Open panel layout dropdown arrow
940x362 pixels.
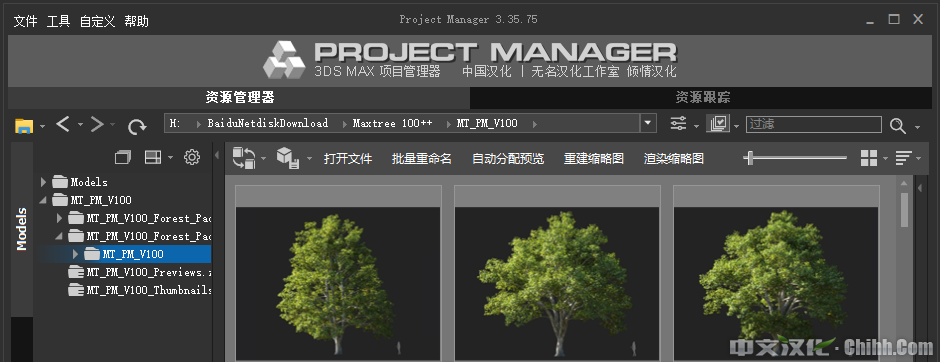(x=170, y=158)
